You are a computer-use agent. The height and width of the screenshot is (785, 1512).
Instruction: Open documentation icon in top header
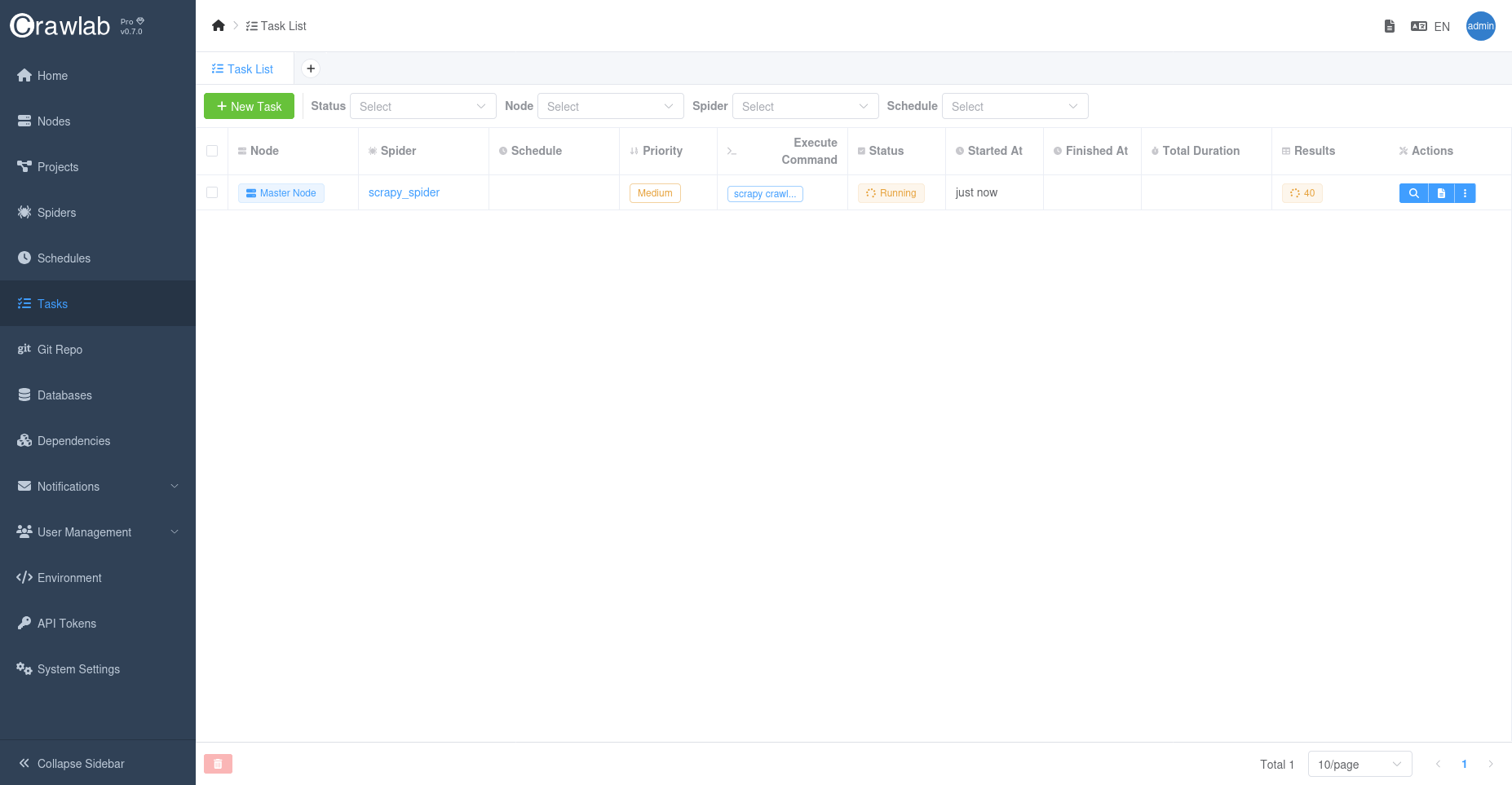[1390, 26]
